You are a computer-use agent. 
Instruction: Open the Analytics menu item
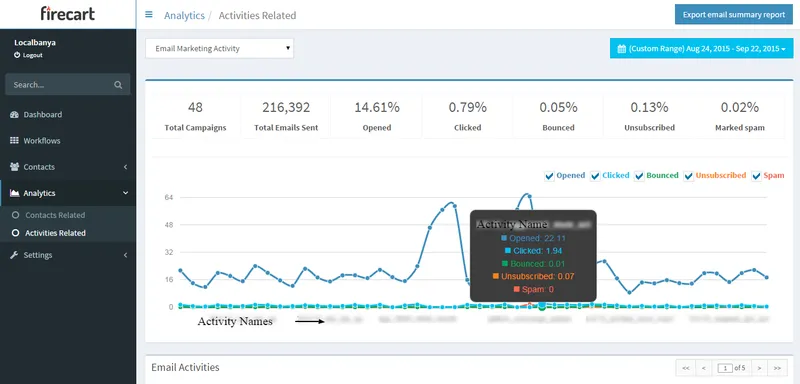[68, 193]
